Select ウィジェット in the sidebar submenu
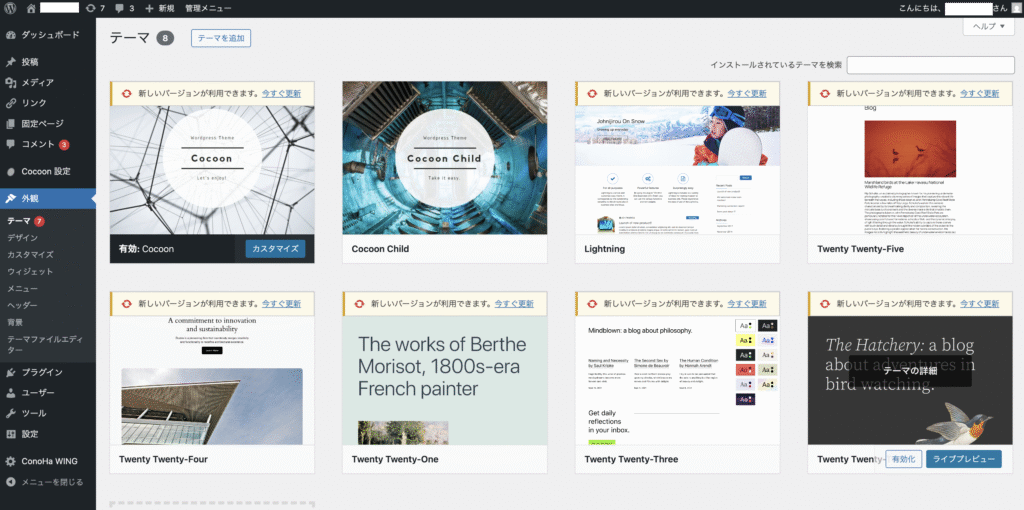 click(x=30, y=271)
